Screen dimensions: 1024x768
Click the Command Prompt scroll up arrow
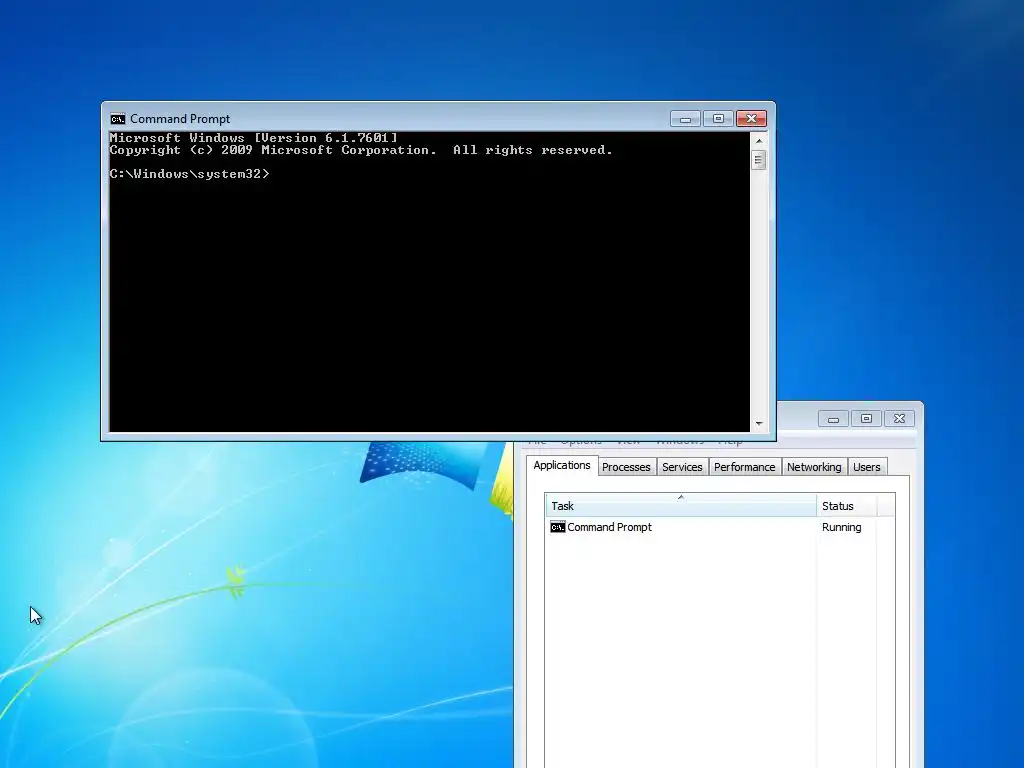(758, 140)
